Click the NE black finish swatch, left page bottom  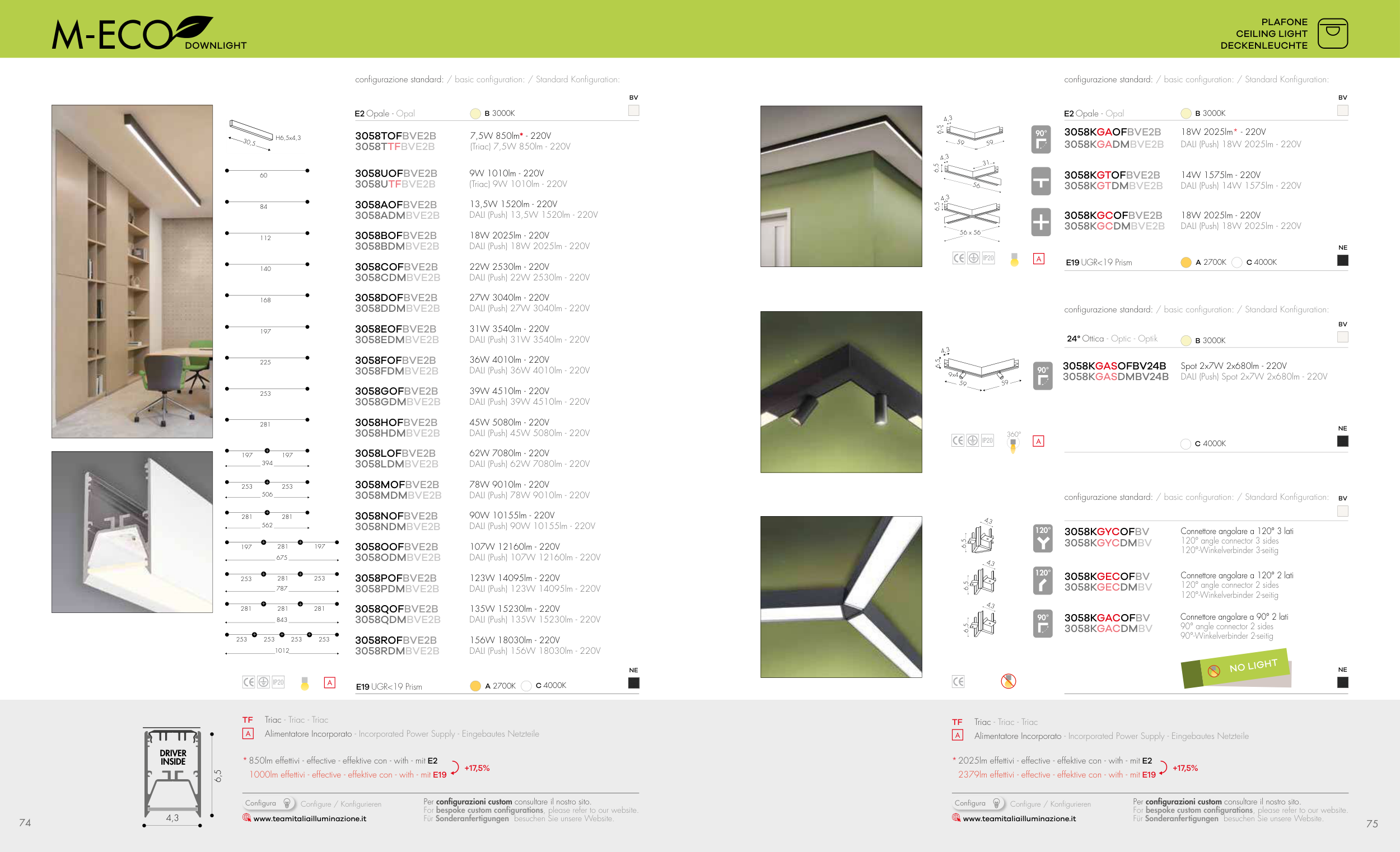pyautogui.click(x=633, y=683)
